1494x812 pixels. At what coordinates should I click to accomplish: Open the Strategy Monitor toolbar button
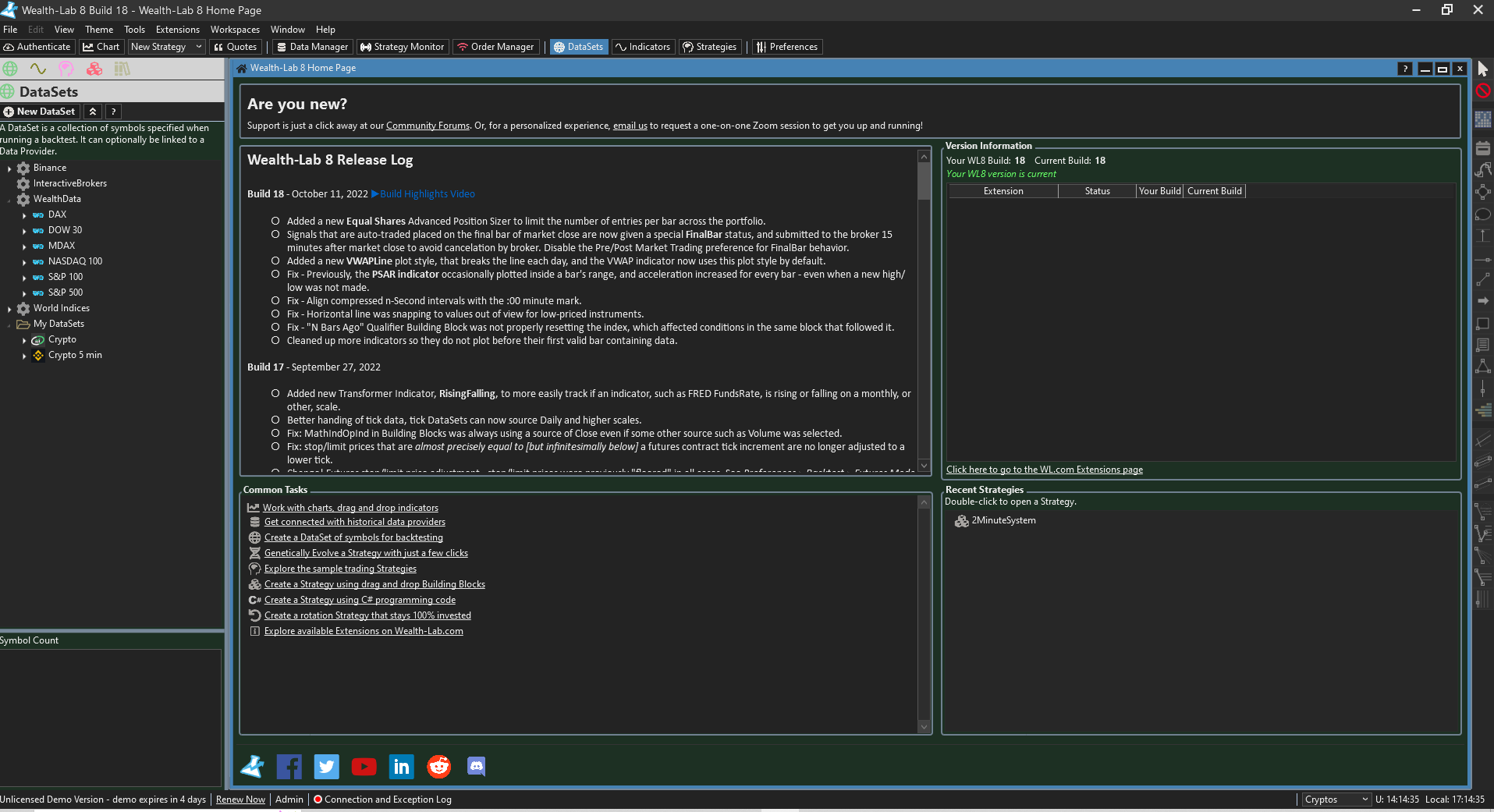(402, 47)
